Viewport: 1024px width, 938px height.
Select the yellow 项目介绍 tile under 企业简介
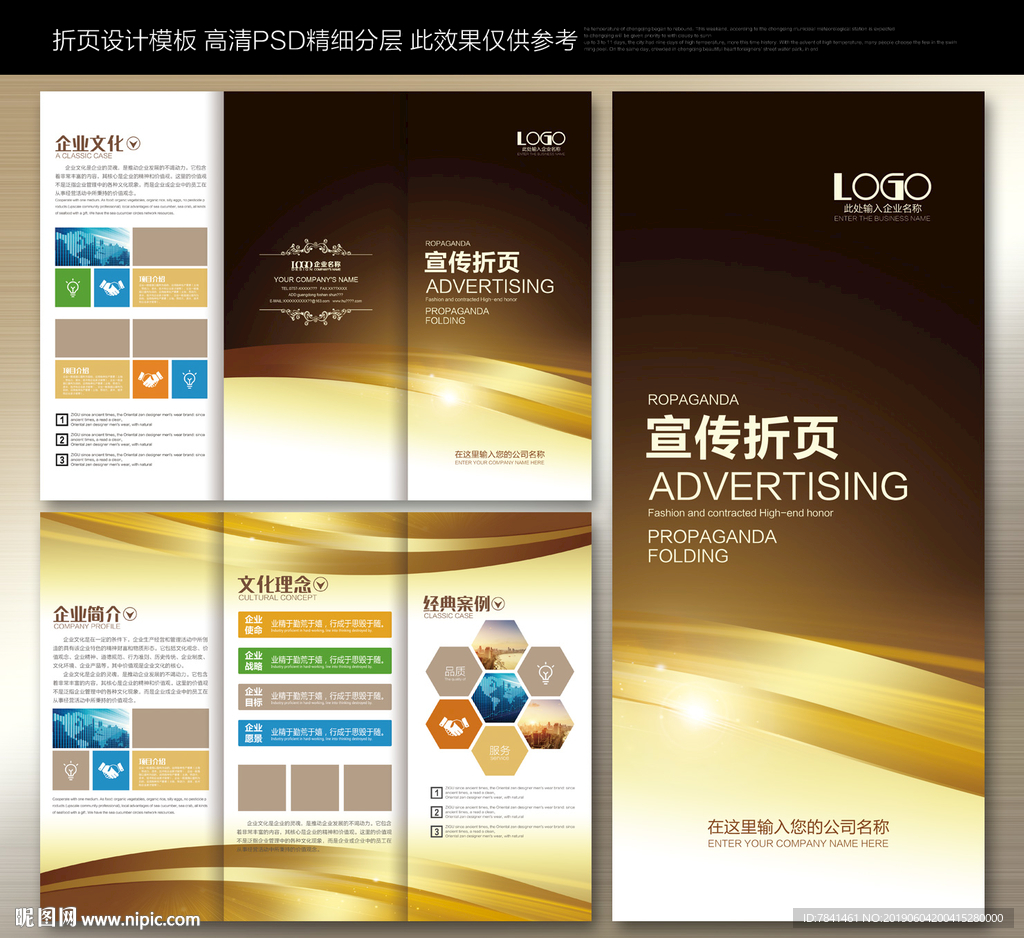170,770
